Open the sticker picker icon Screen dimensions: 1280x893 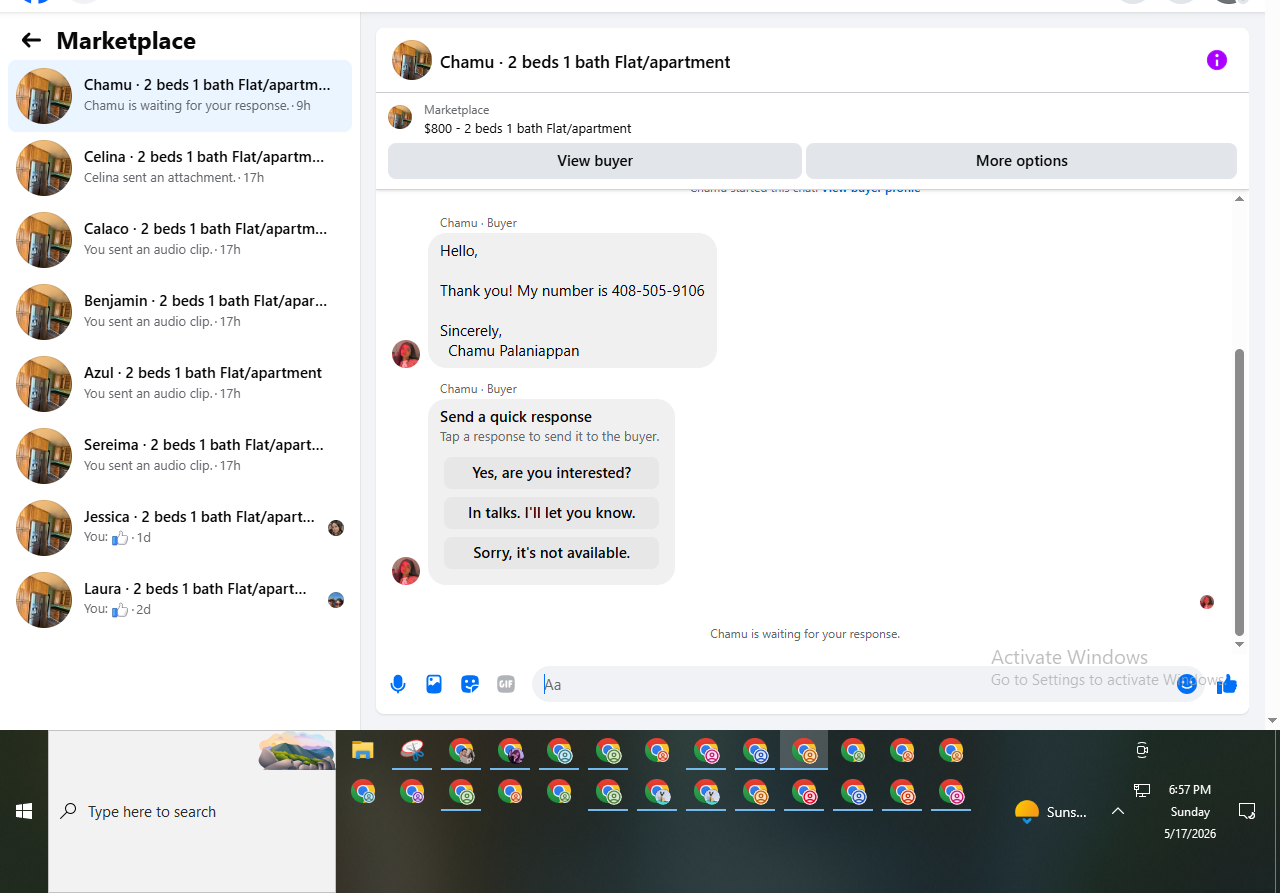click(470, 684)
